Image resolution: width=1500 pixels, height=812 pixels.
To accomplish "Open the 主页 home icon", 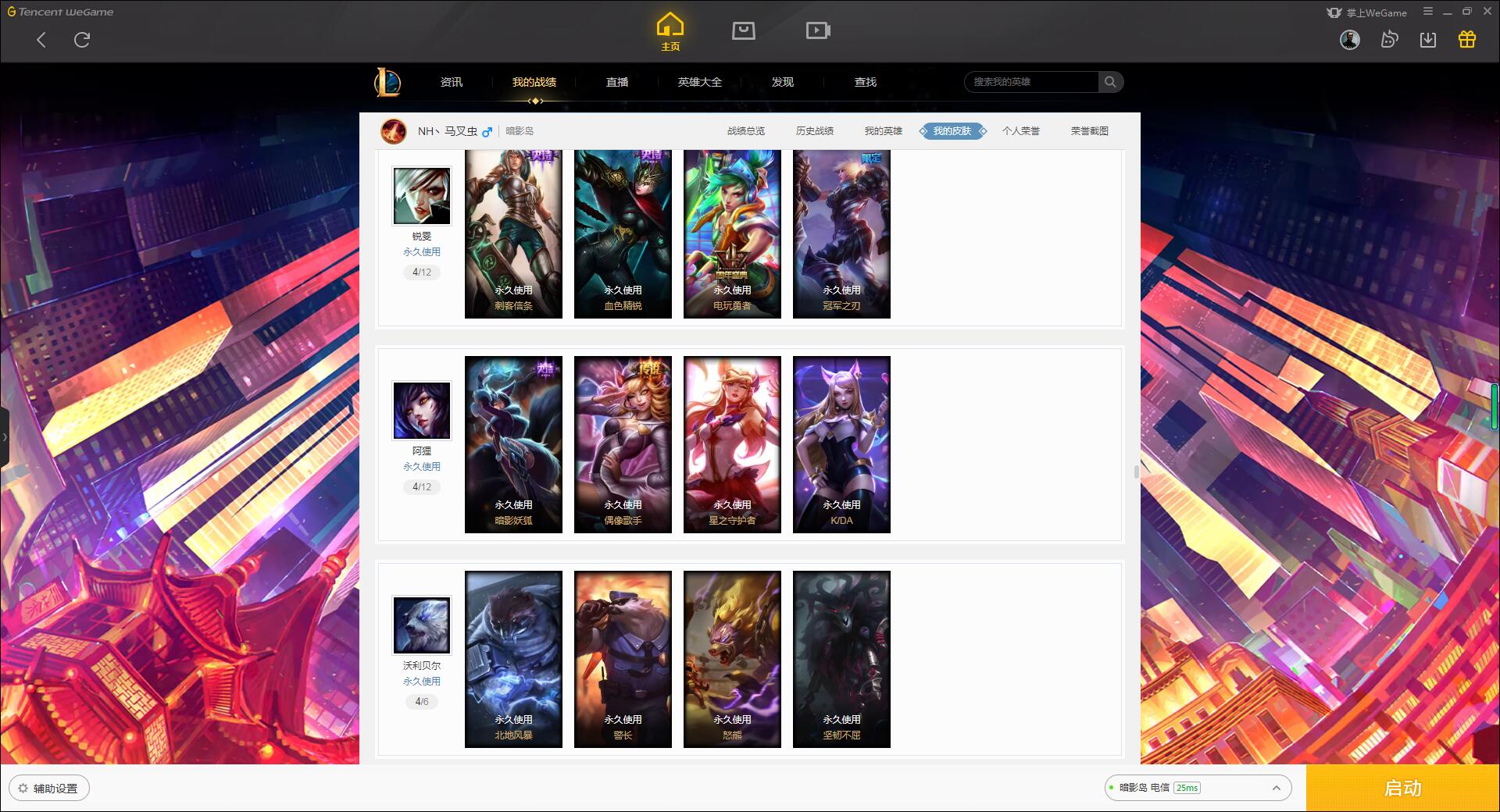I will 670,32.
